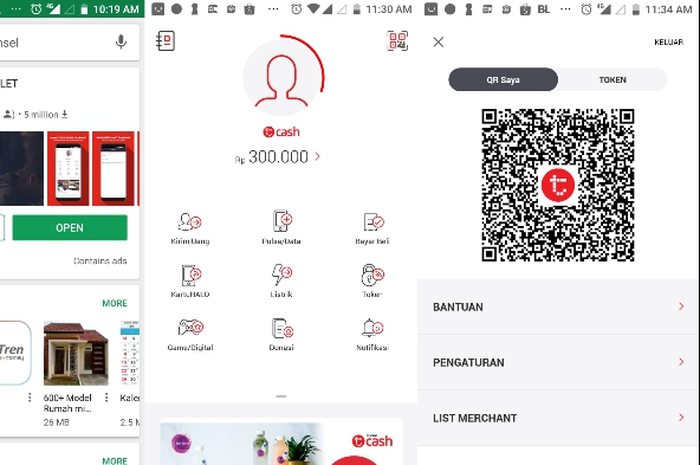Tap the PENGATURAN label
Image resolution: width=700 pixels, height=465 pixels.
(469, 362)
